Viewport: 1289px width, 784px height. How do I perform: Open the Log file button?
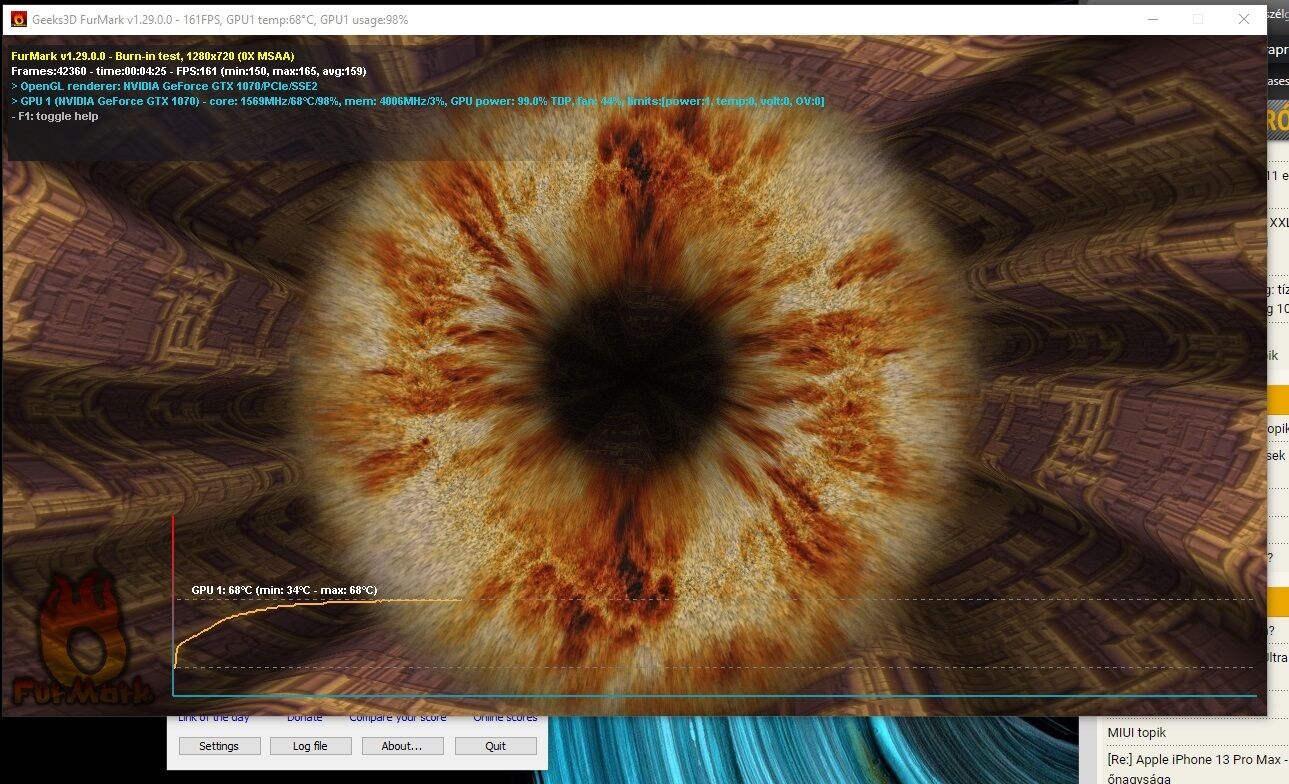coord(310,746)
